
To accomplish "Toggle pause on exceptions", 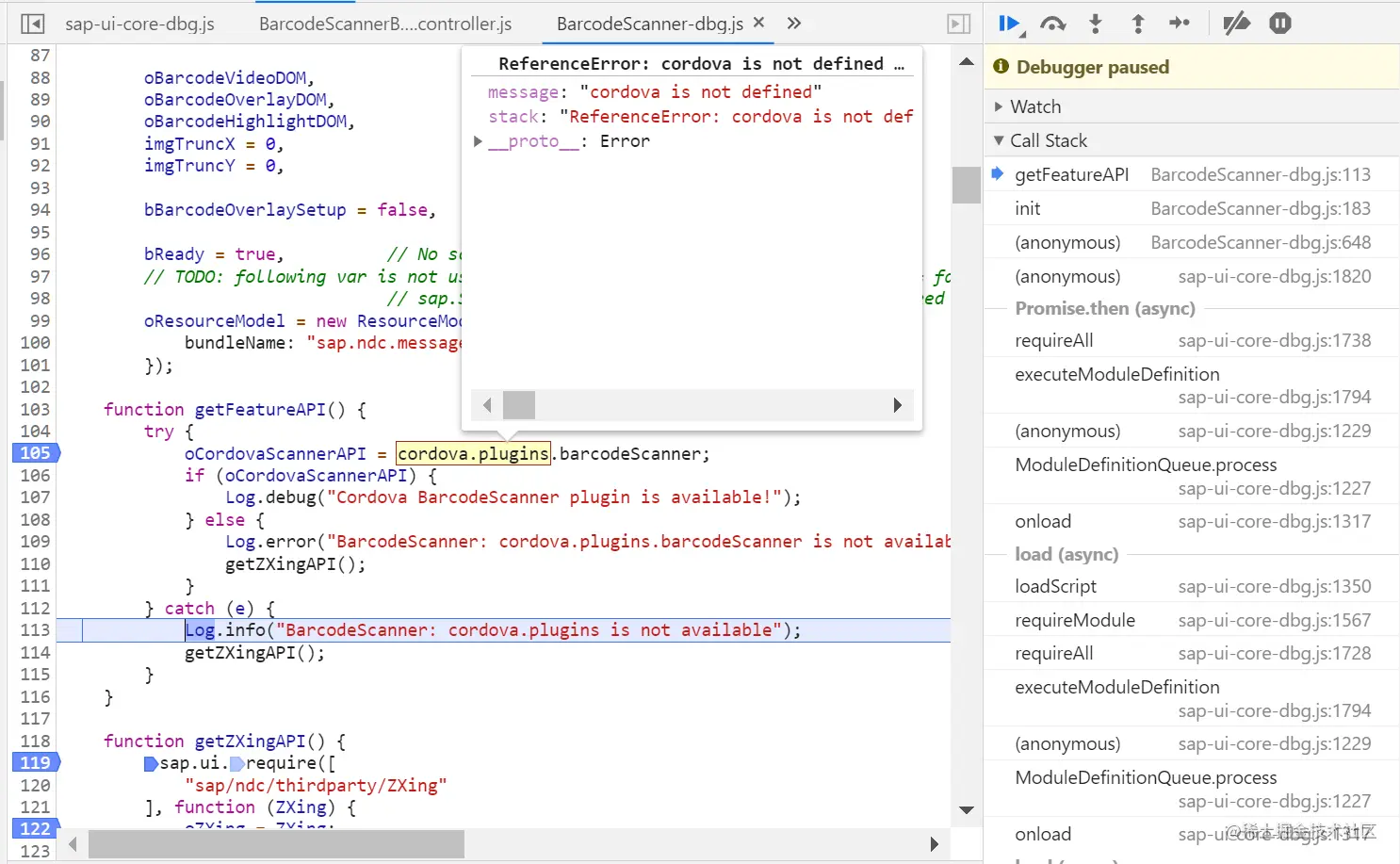I will click(1280, 24).
